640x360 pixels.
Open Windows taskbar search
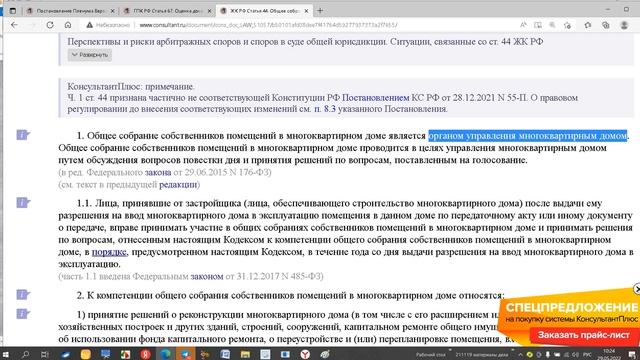25,354
